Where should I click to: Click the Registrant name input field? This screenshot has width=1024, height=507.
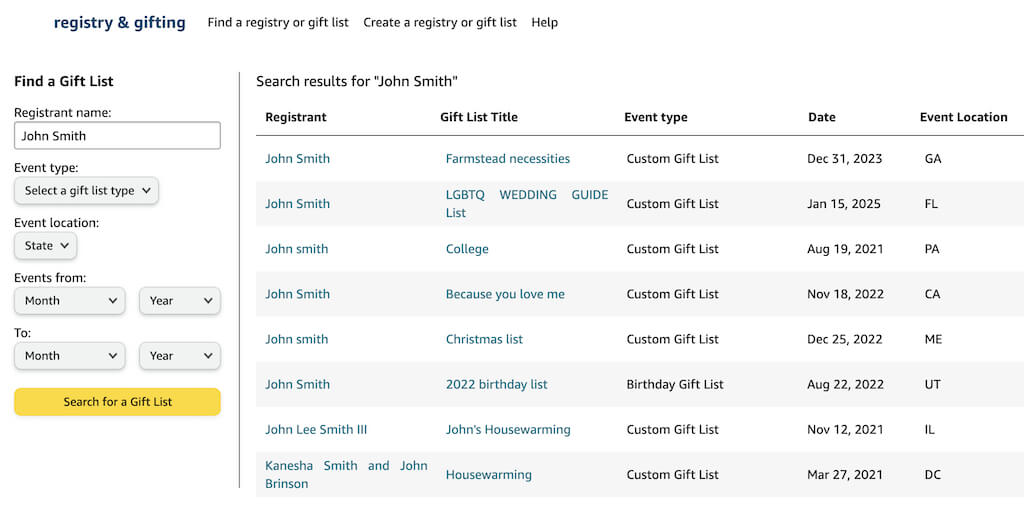click(117, 136)
